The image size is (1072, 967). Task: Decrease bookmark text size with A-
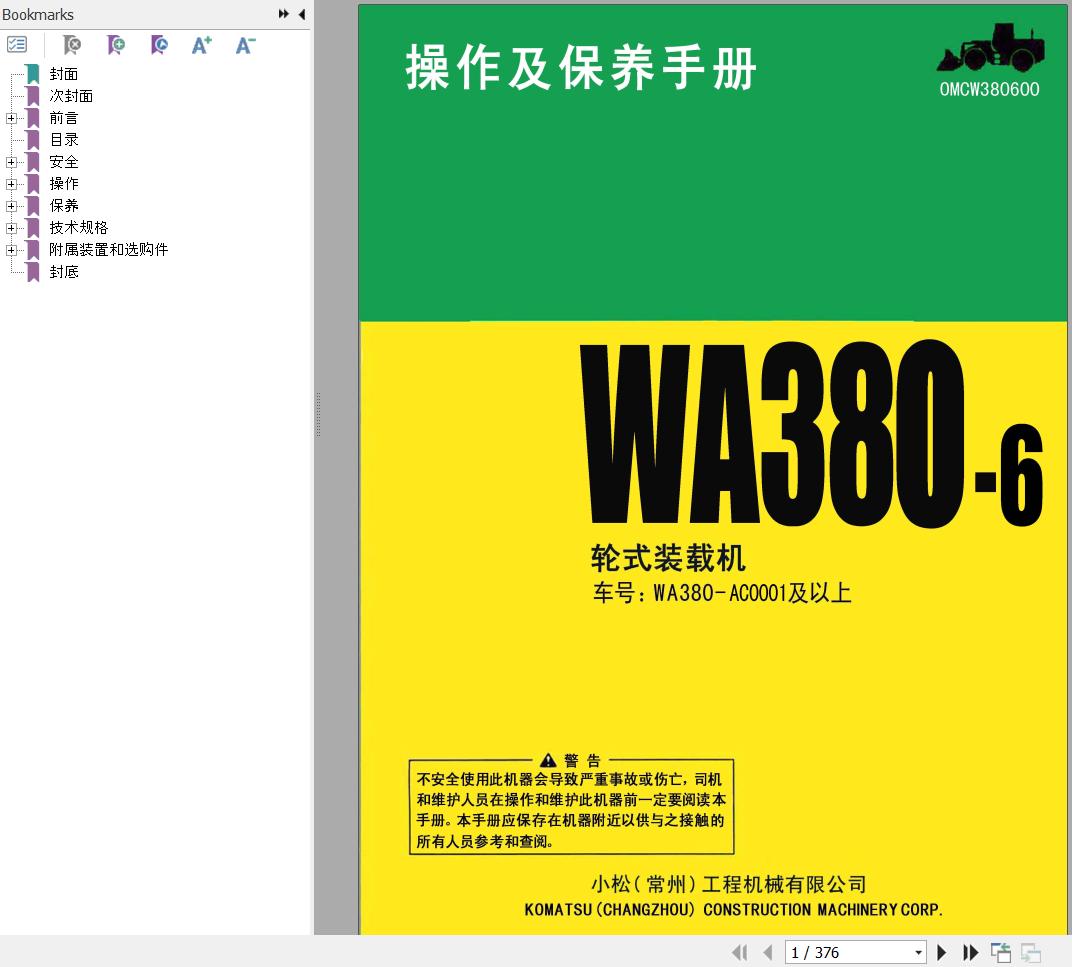245,45
